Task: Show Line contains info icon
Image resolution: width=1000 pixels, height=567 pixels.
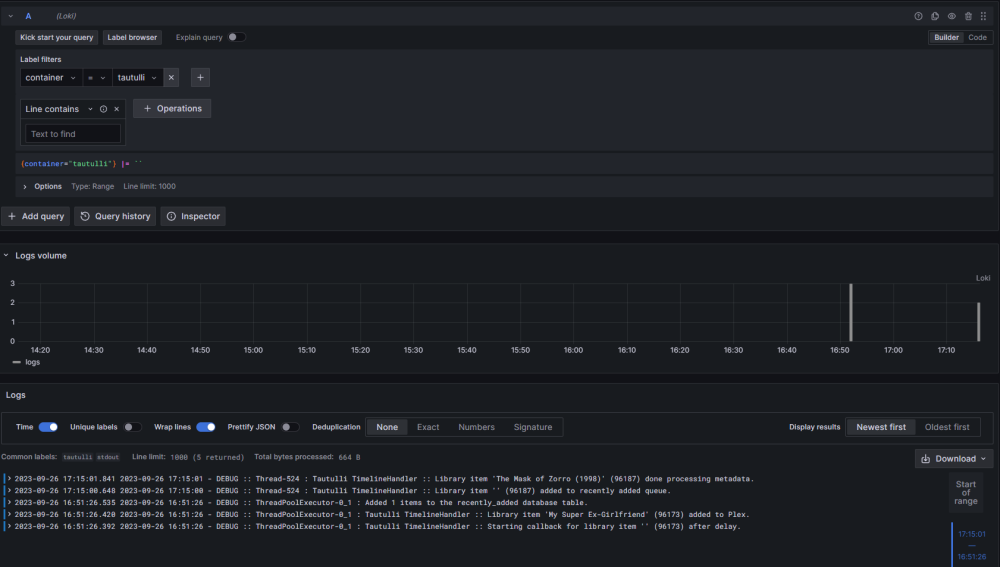Action: pyautogui.click(x=103, y=109)
